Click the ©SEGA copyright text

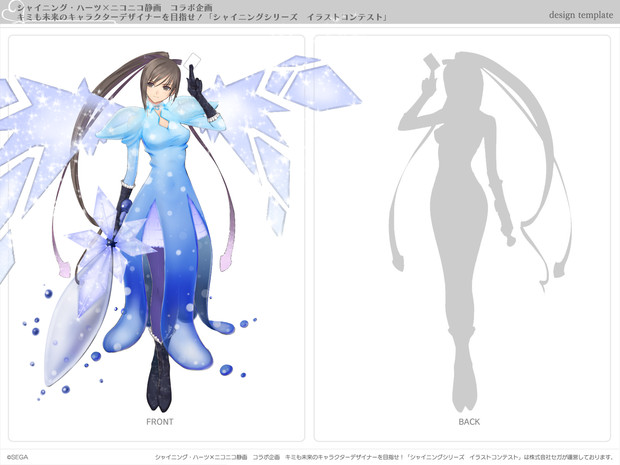(x=18, y=456)
